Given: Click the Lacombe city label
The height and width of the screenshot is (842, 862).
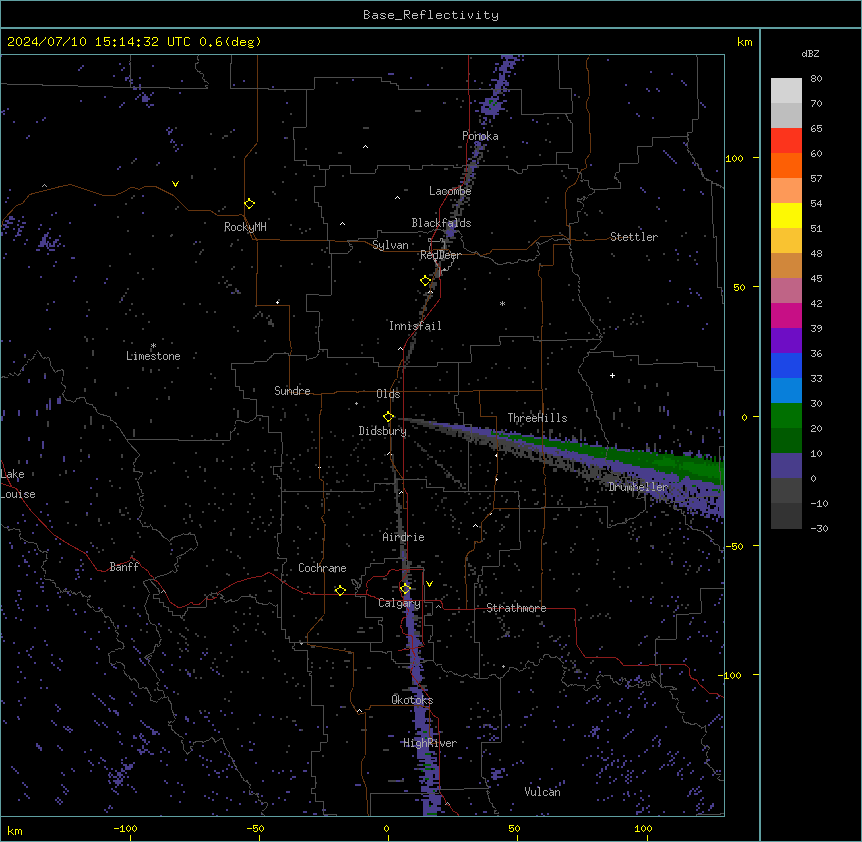Looking at the screenshot, I should click(450, 191).
